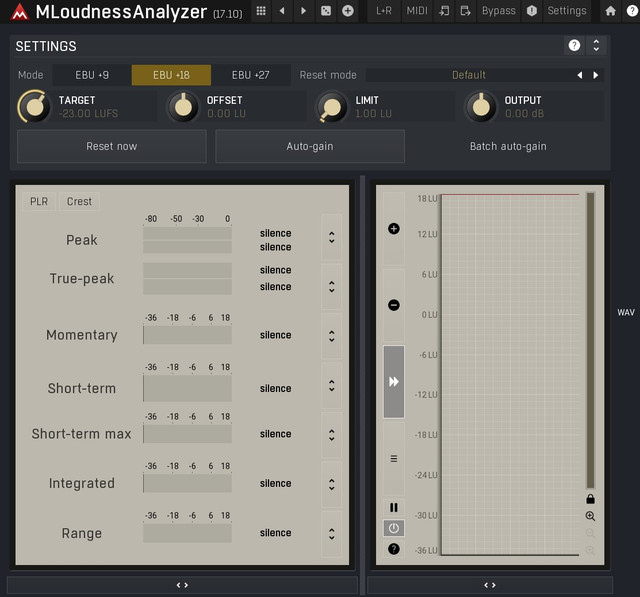Screen dimensions: 640x597
Task: Select EBU +18 mode
Action: 171,75
